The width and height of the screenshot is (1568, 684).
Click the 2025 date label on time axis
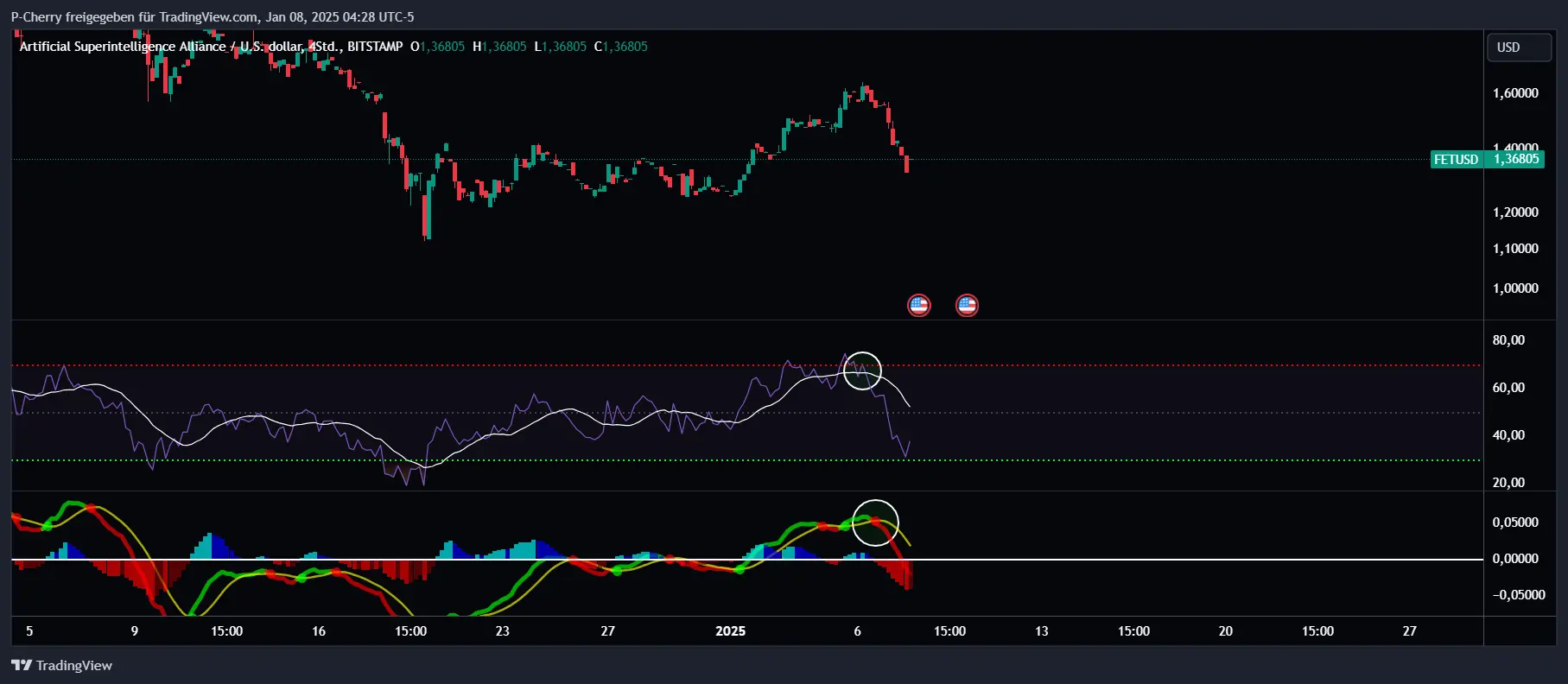point(730,631)
